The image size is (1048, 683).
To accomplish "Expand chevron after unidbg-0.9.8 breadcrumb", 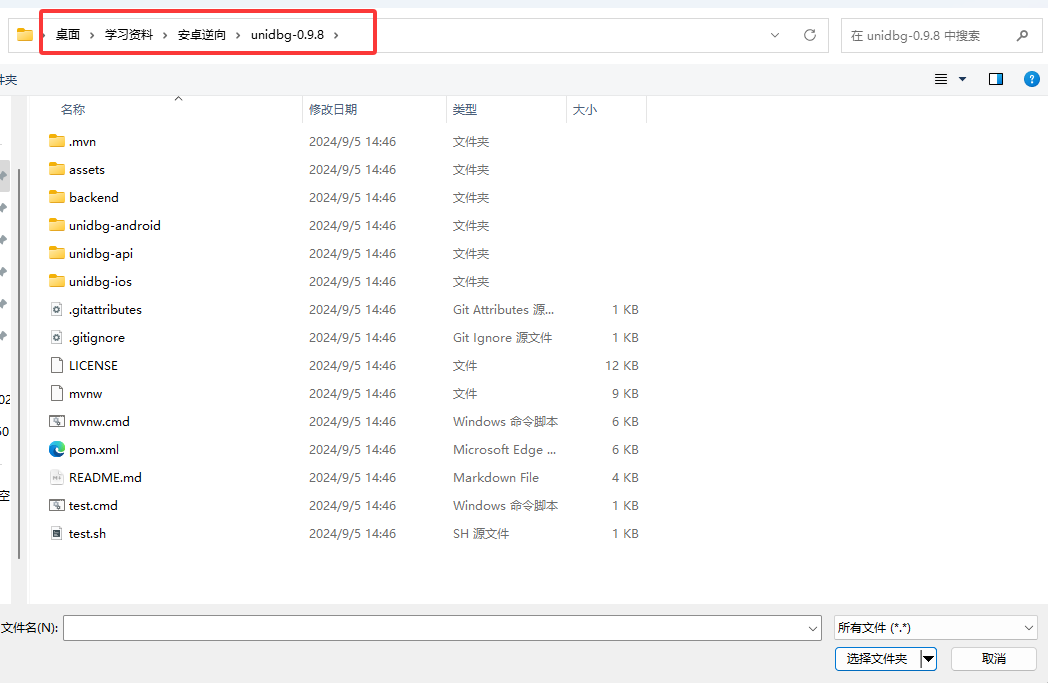I will pos(336,35).
